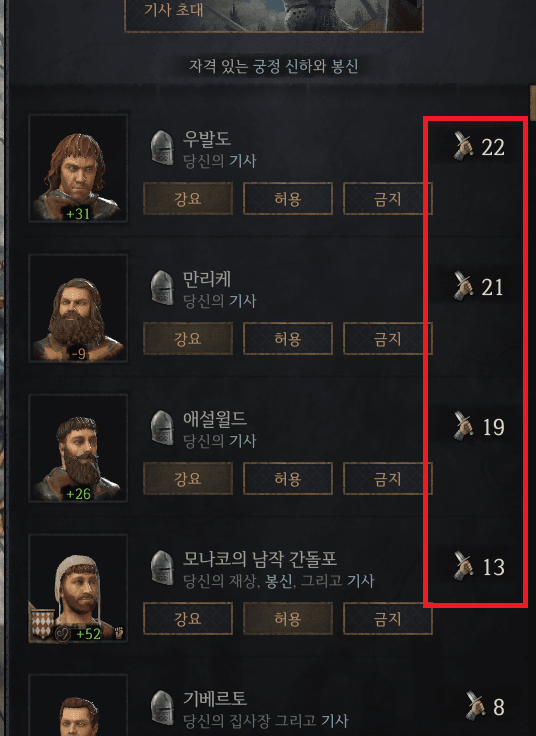Click the knight helmet icon beside 우발도
The image size is (536, 736).
coord(162,148)
